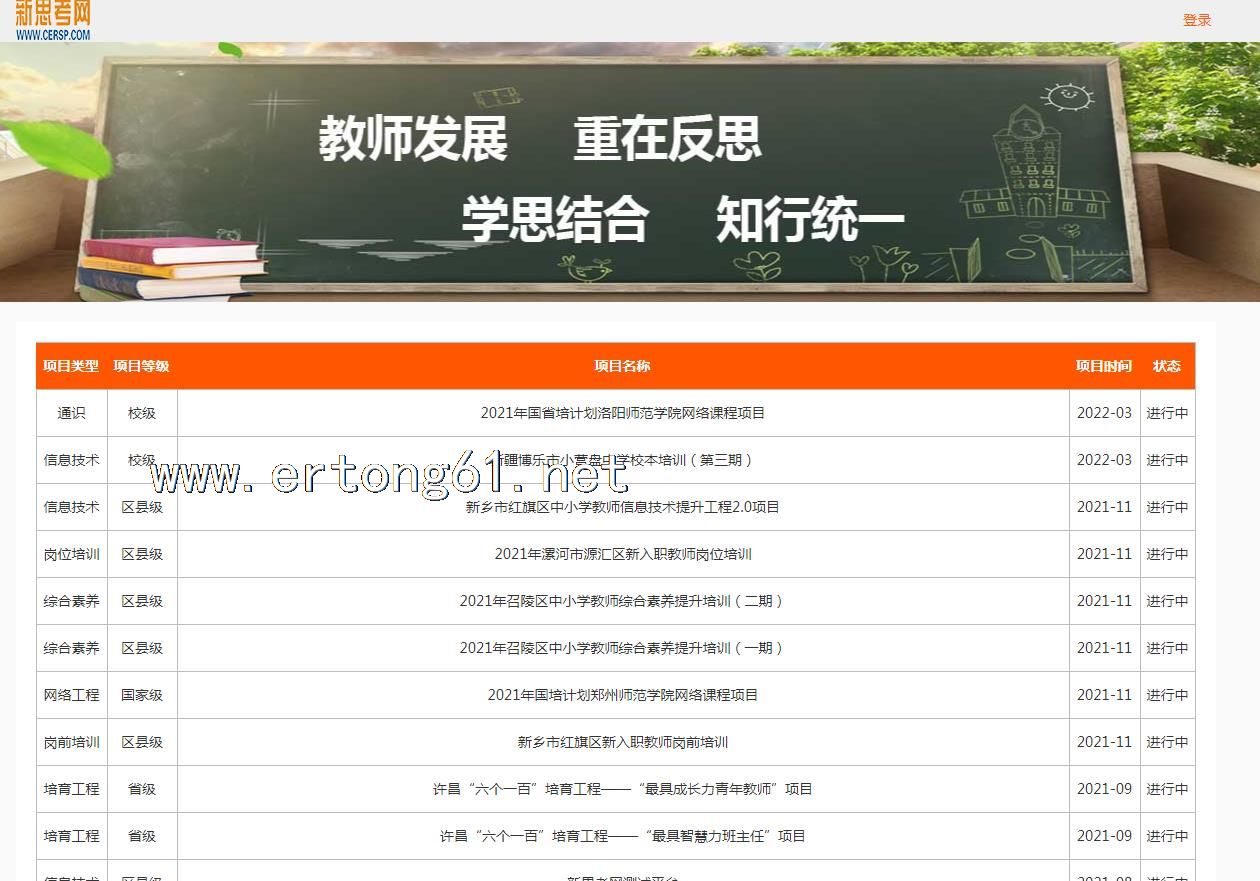Click the chalkboard banner image
Image resolution: width=1260 pixels, height=881 pixels.
630,172
